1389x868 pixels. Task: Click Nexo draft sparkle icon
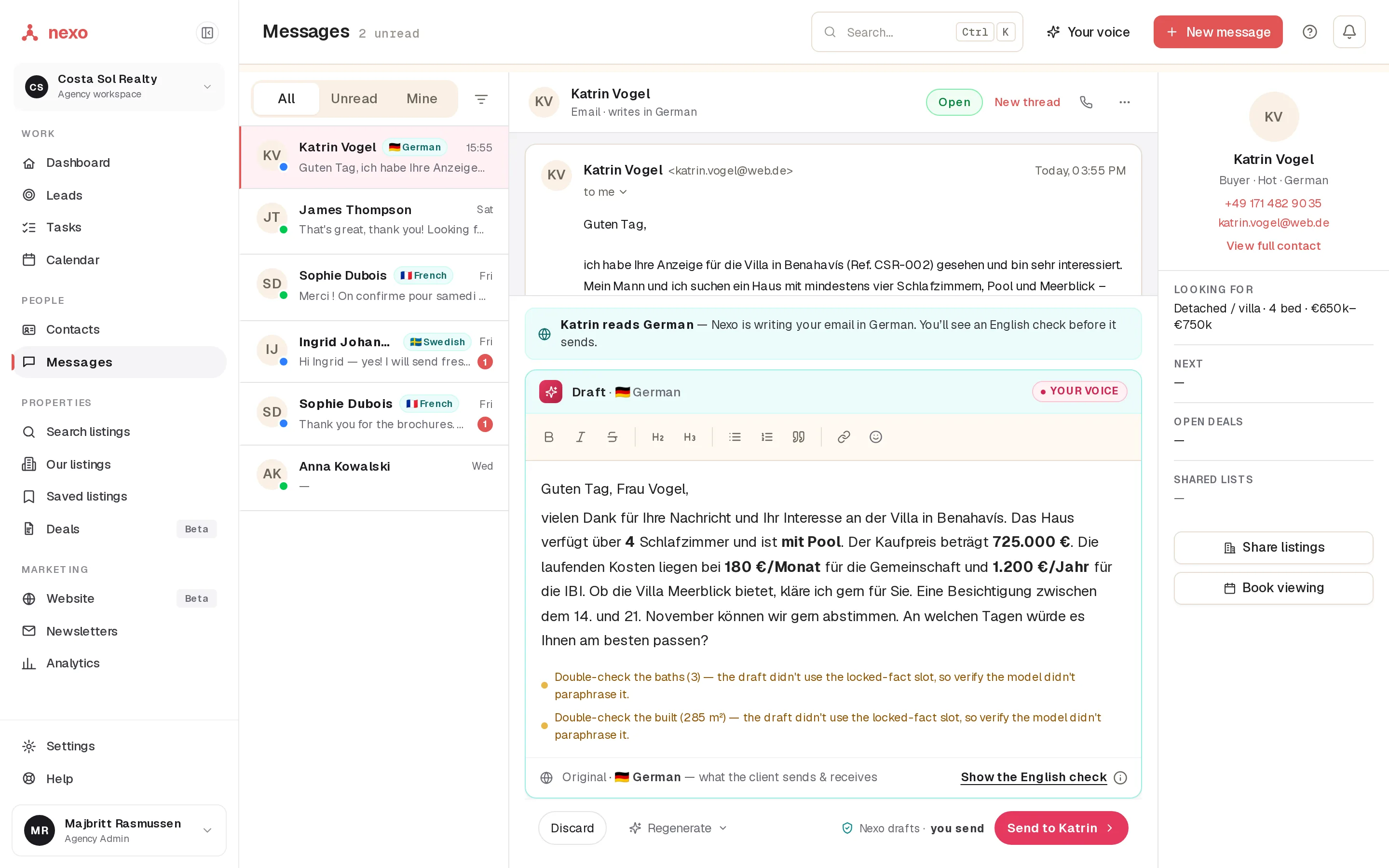550,392
